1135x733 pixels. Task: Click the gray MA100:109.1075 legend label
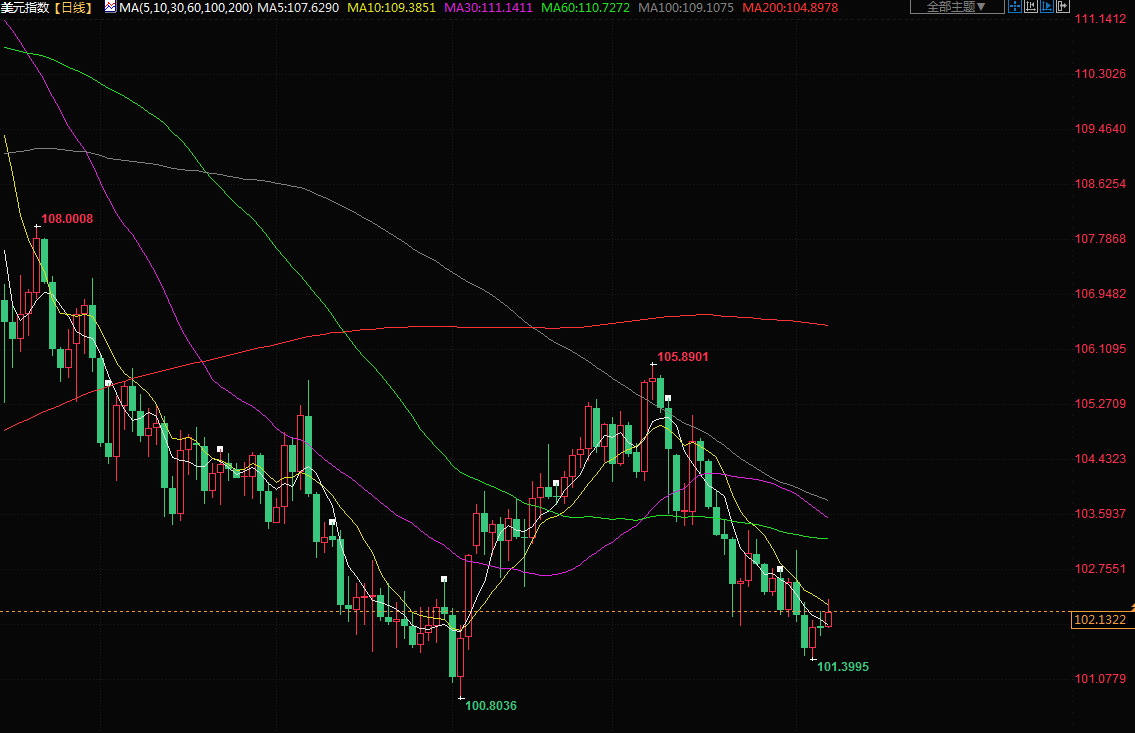[686, 7]
